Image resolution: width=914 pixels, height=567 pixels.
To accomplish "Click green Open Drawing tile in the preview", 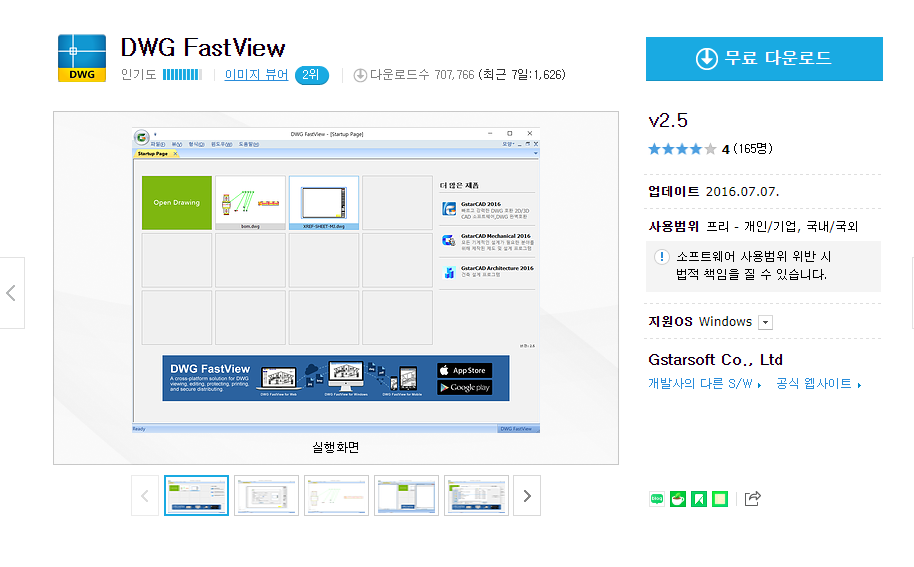I will coord(177,203).
